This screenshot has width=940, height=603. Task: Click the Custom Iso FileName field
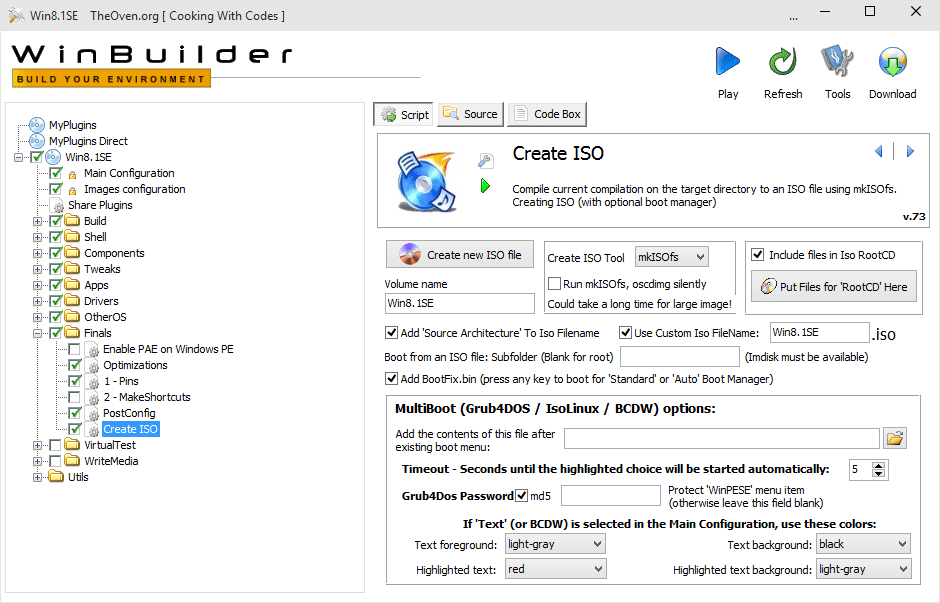(820, 332)
